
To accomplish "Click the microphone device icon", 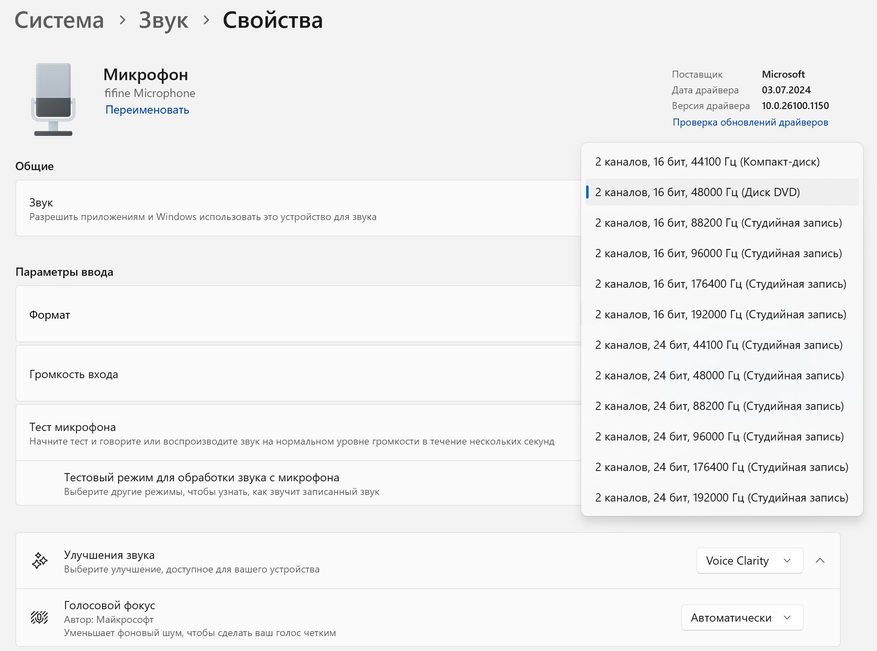I will [x=53, y=99].
